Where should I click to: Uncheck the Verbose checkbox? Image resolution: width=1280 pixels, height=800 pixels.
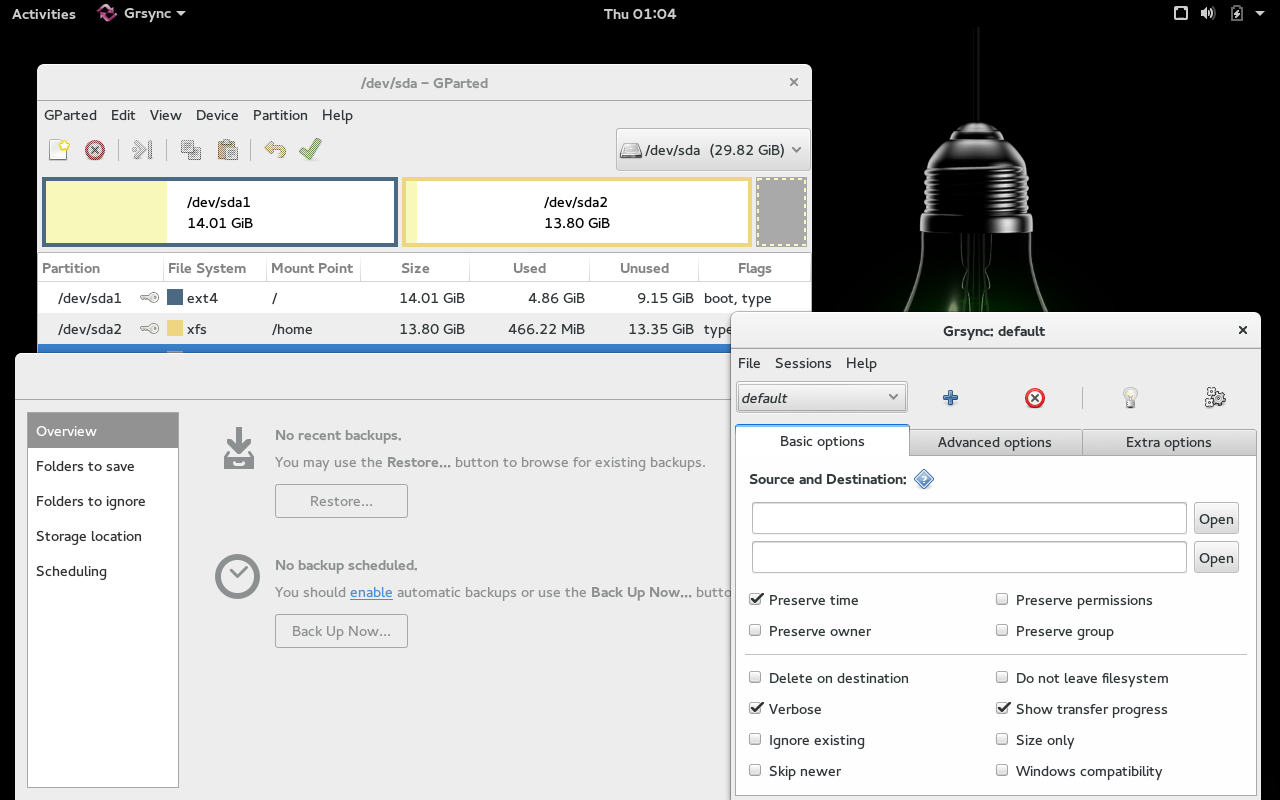coord(756,709)
